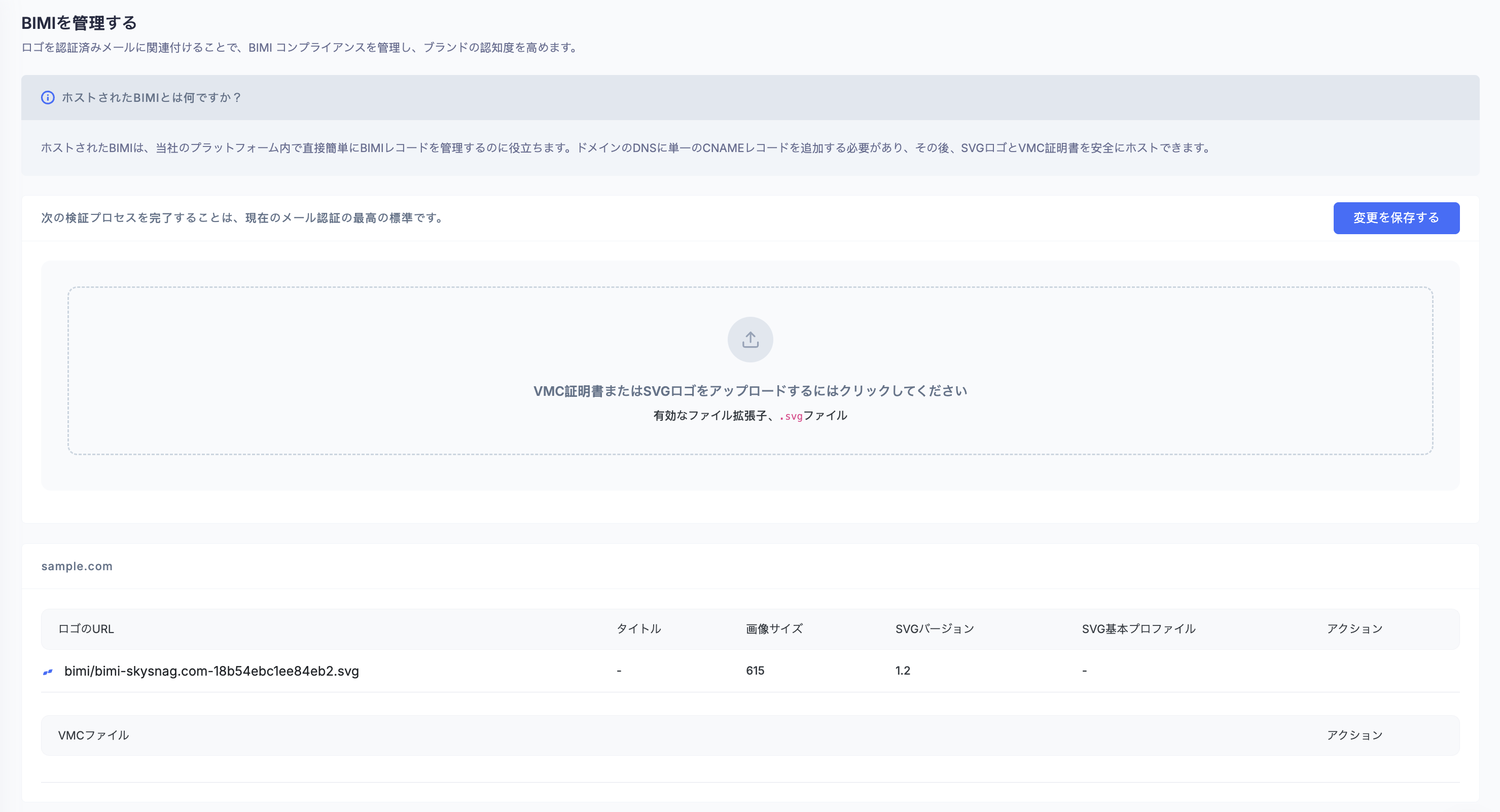Viewport: 1500px width, 812px height.
Task: Click the SVG version value 1.2
Action: (902, 671)
